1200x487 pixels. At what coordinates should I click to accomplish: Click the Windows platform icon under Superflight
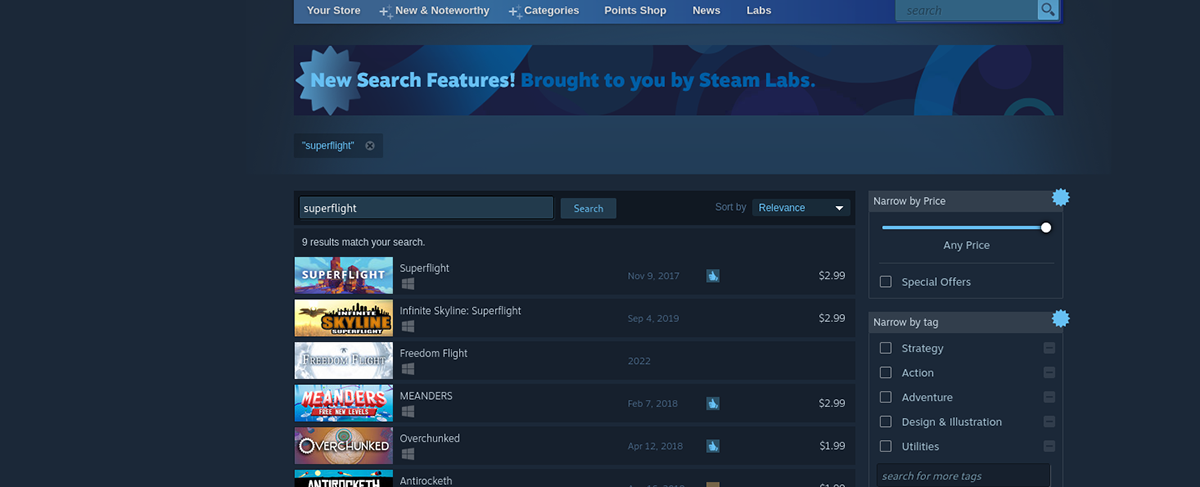407,284
